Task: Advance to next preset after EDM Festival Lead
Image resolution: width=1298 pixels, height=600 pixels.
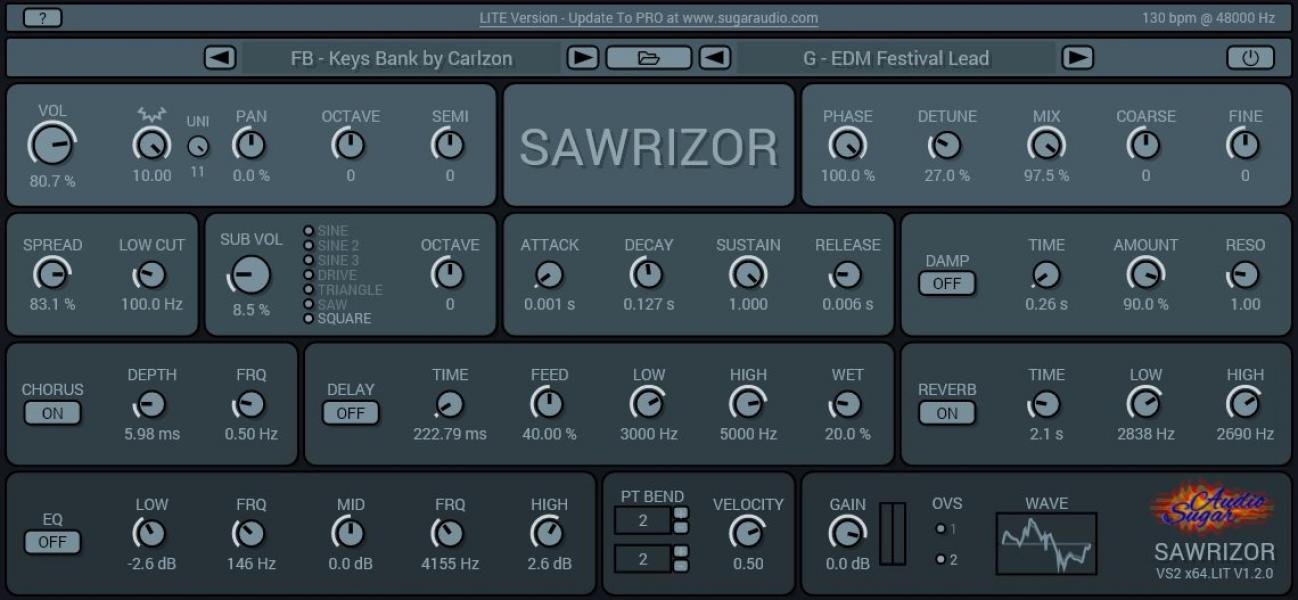Action: pyautogui.click(x=1077, y=58)
